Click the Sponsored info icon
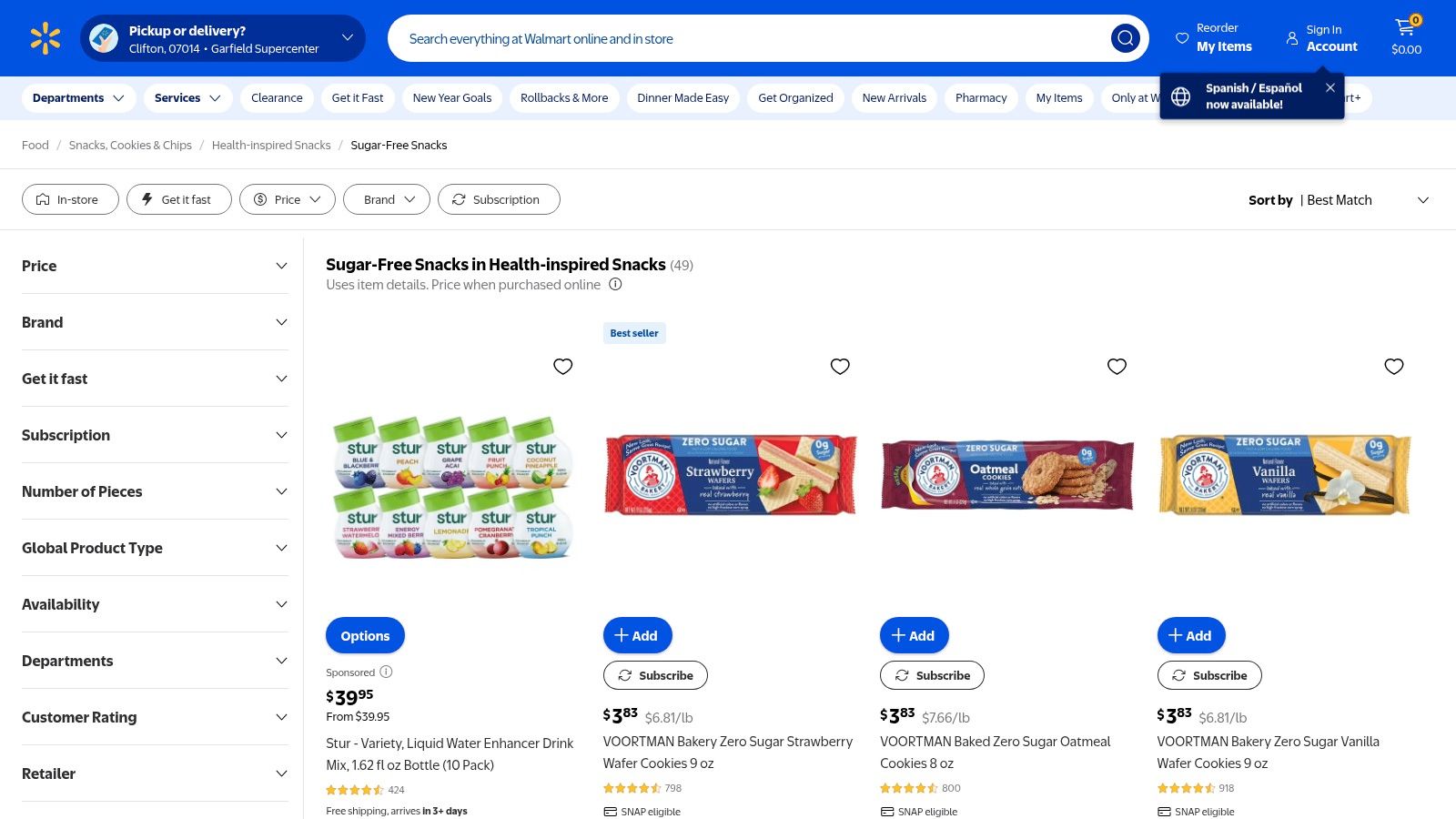 click(x=386, y=672)
